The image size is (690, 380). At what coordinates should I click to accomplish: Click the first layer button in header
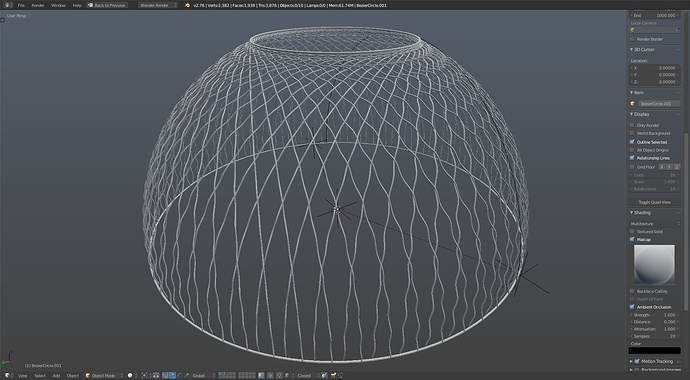coord(220,373)
